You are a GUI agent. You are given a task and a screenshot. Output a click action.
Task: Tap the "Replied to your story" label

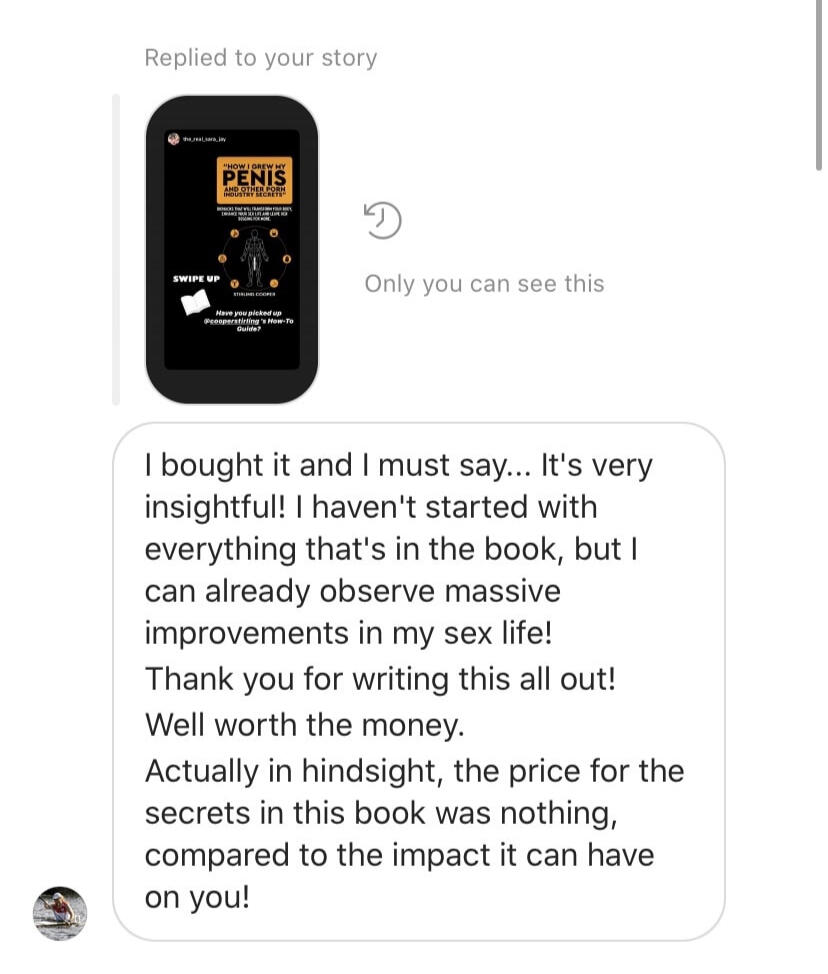click(x=261, y=58)
